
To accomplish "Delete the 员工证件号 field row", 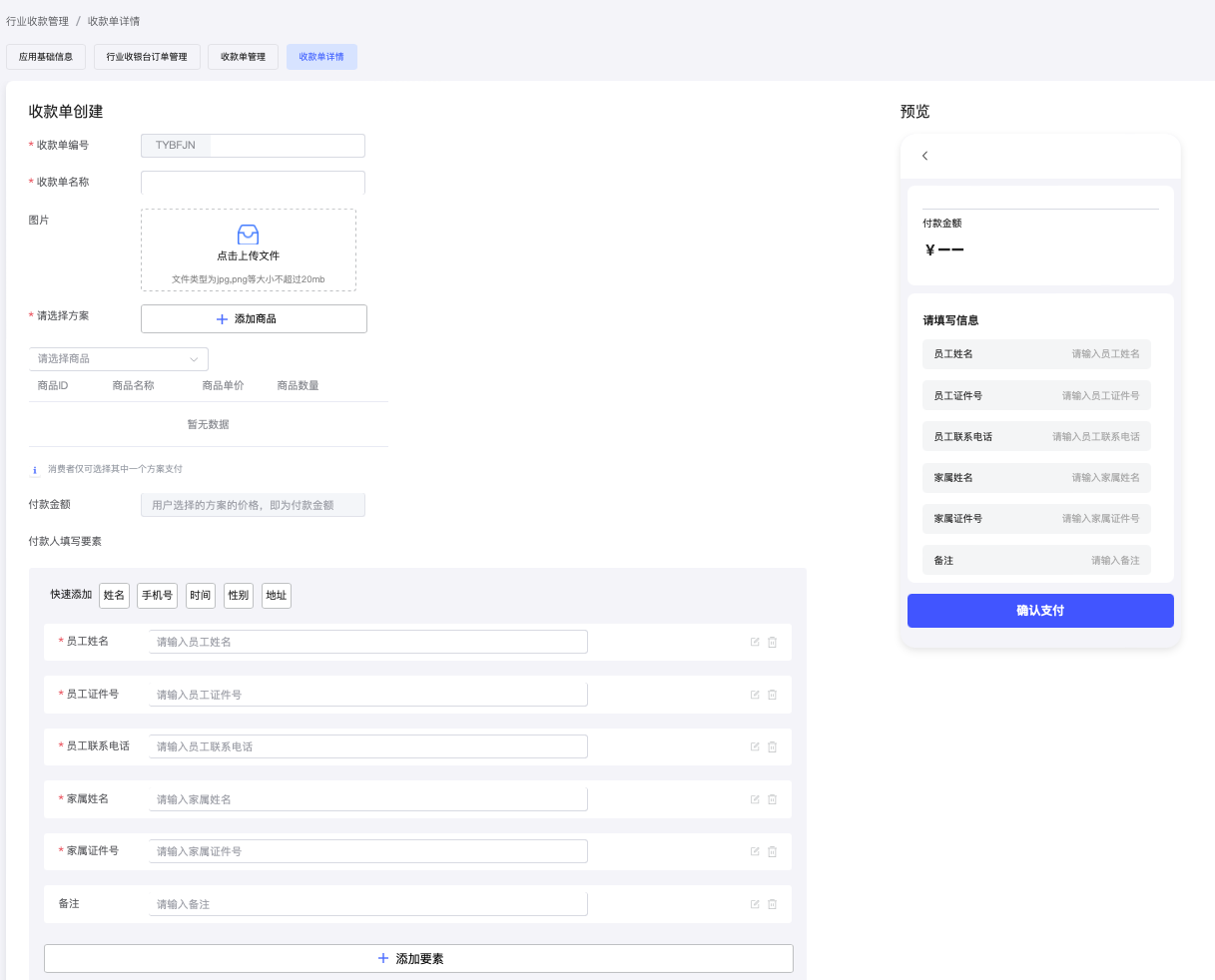I will click(x=772, y=695).
